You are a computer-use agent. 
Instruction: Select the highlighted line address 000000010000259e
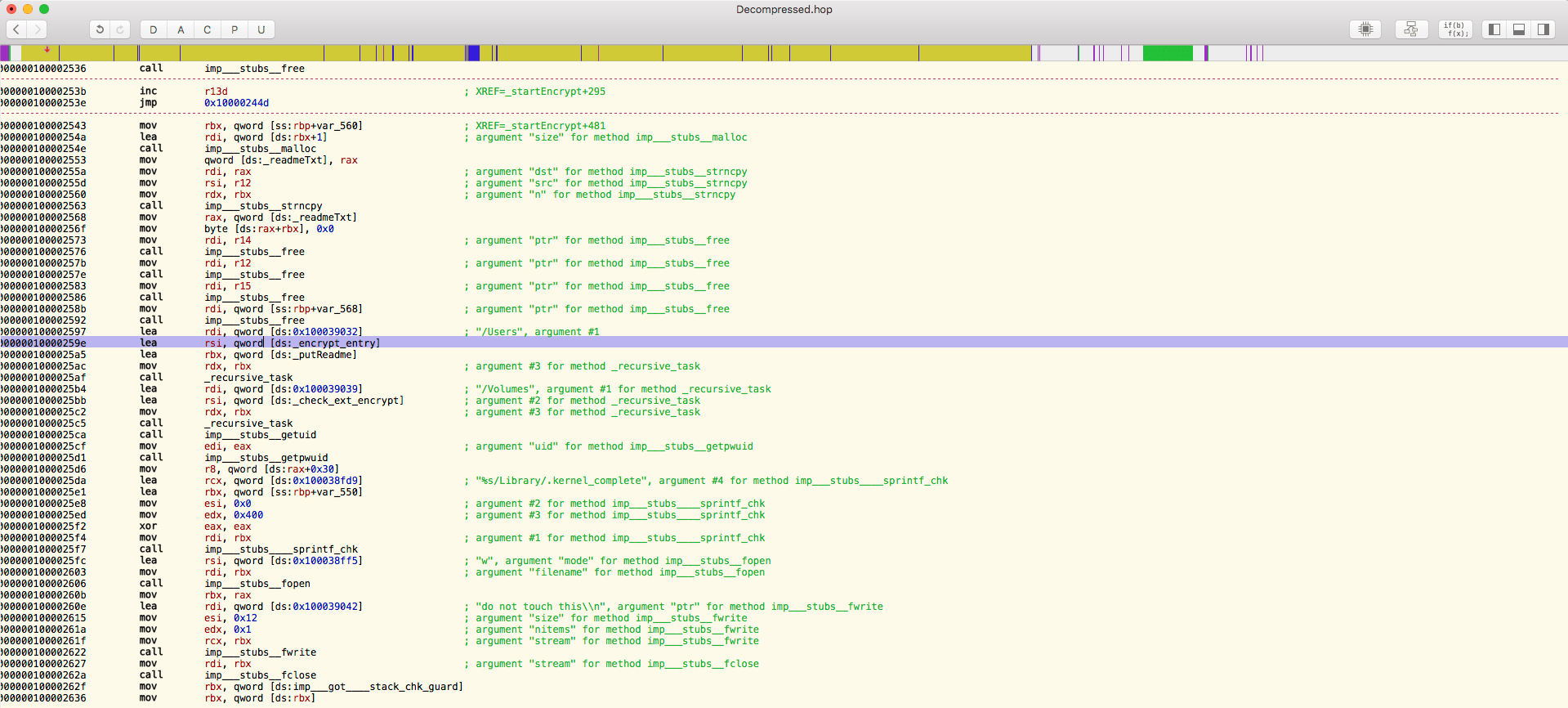tap(43, 343)
